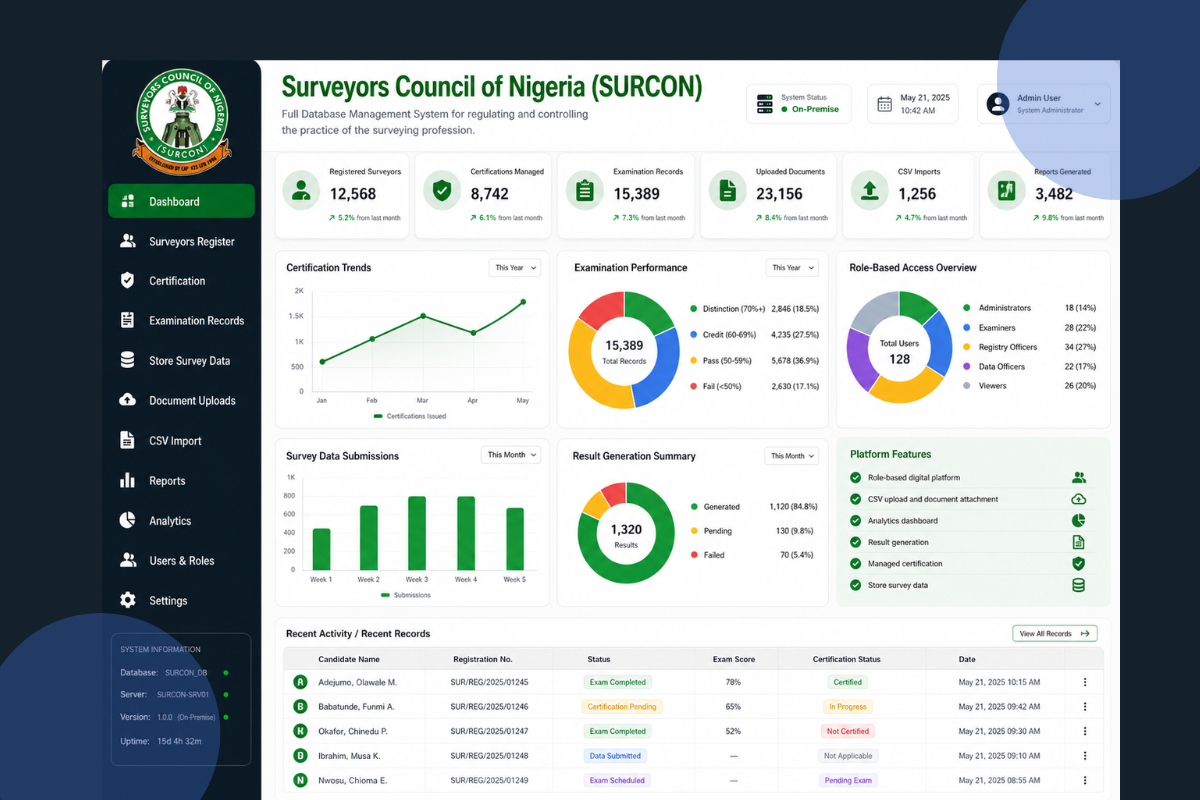This screenshot has height=800, width=1200.
Task: Click the Reports bar chart icon
Action: click(127, 480)
